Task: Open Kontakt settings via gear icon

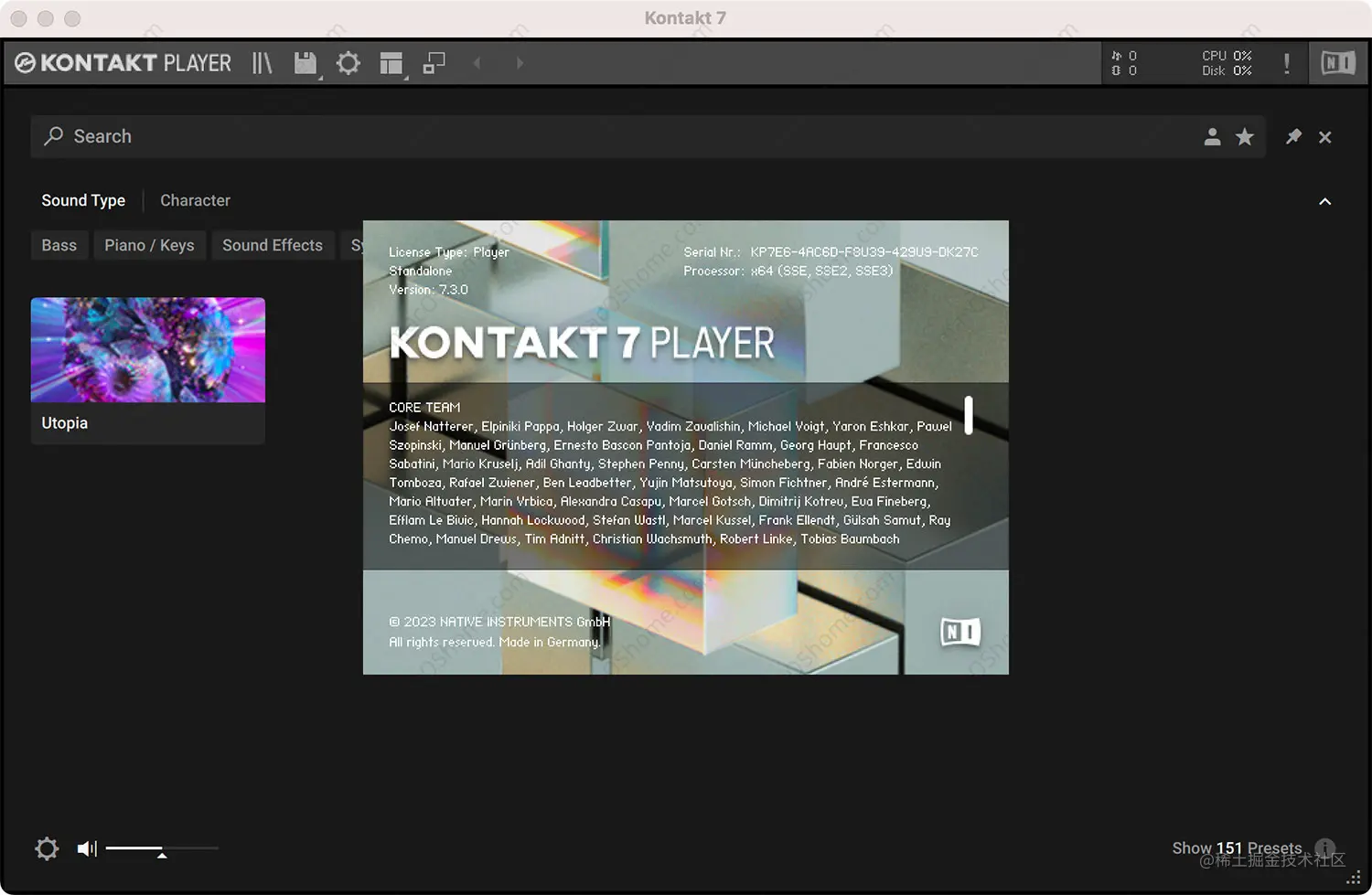Action: (348, 62)
